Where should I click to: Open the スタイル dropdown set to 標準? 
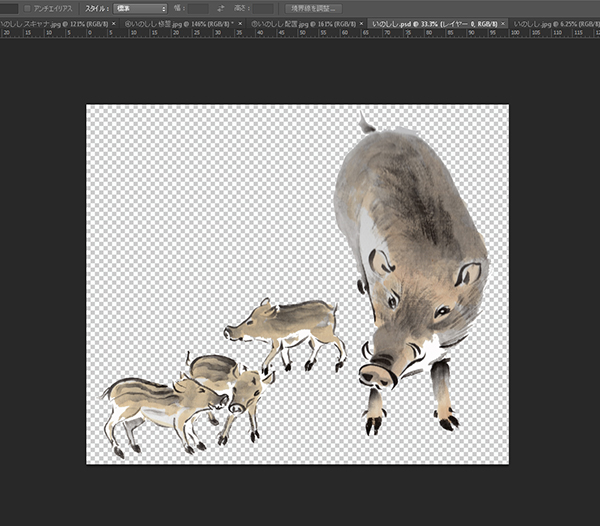[x=140, y=8]
